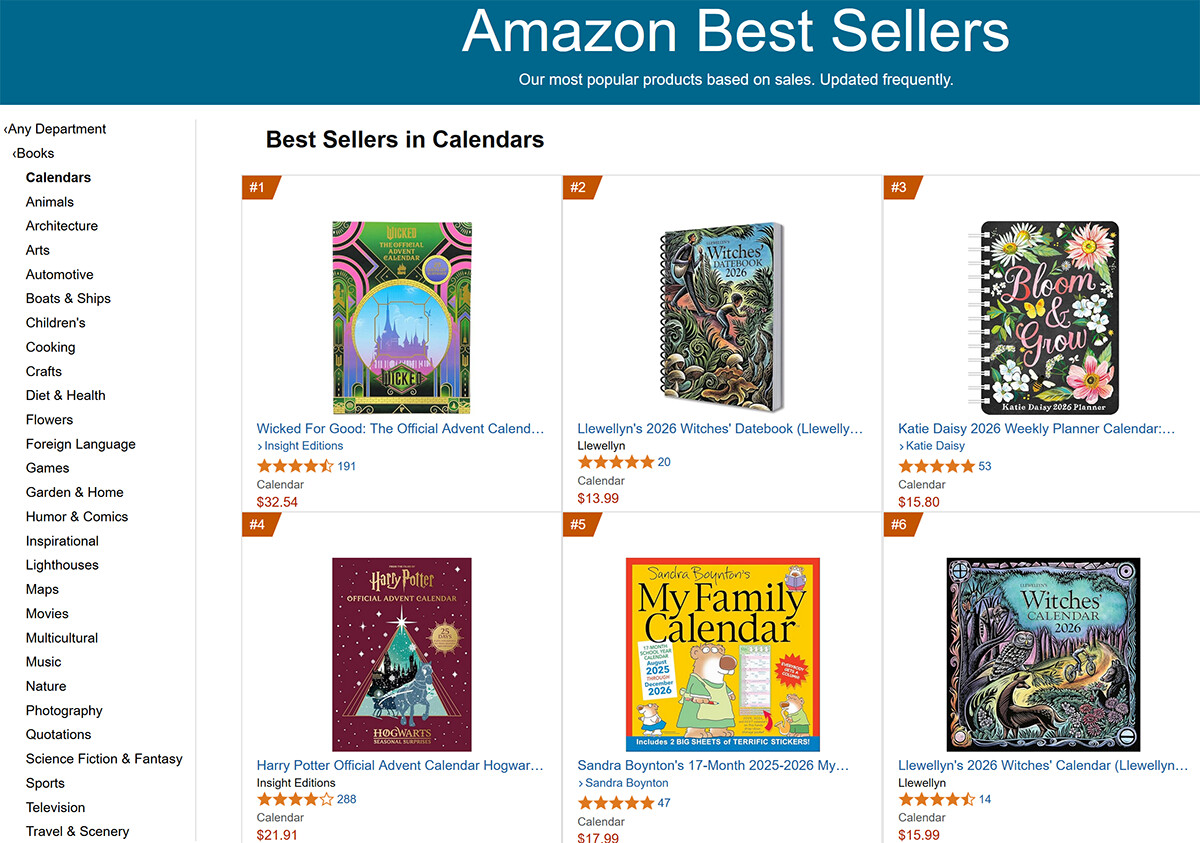
Task: Open the Wicked For Good Advent Calendar title
Action: click(401, 428)
